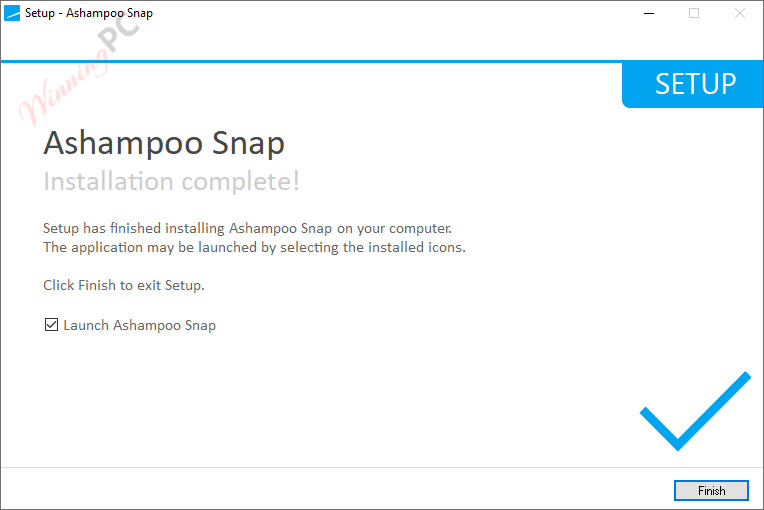Click the Ashampoo Snap title bar icon
The image size is (764, 510).
coord(12,13)
